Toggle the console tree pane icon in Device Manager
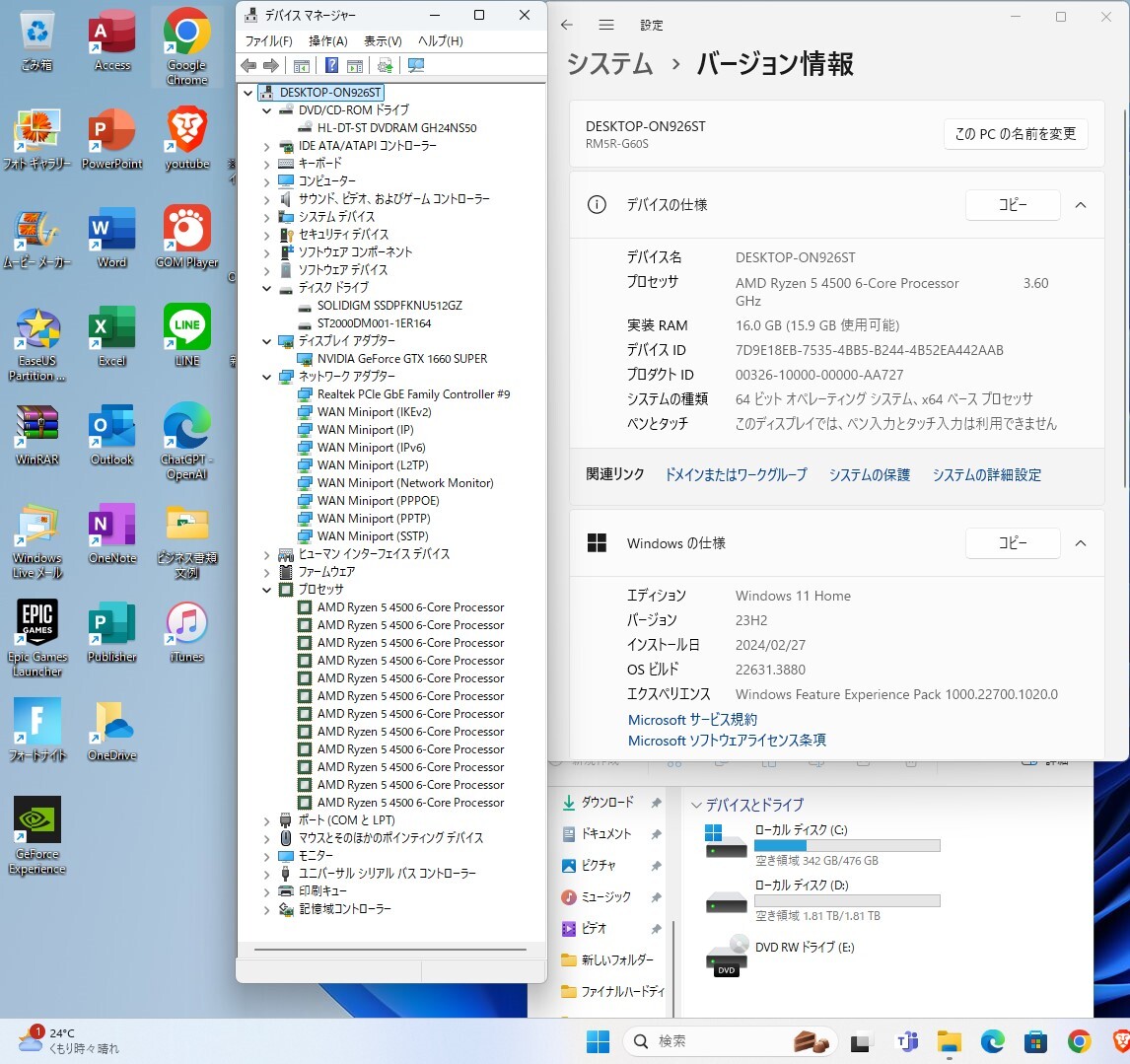 [302, 66]
